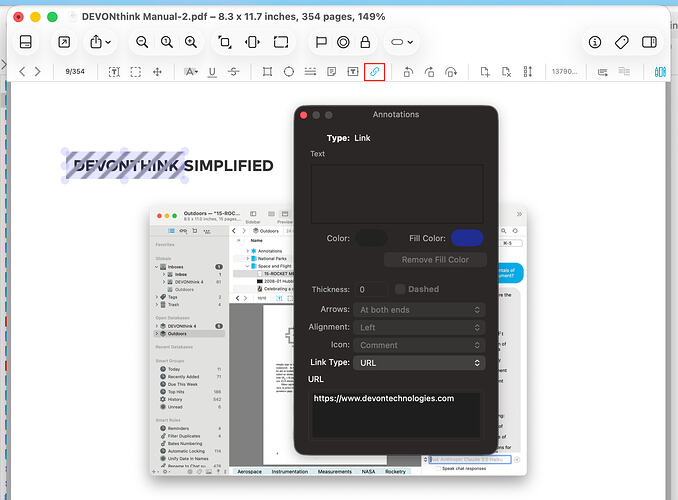Open the Share dropdown menu
The width and height of the screenshot is (678, 500).
point(100,42)
